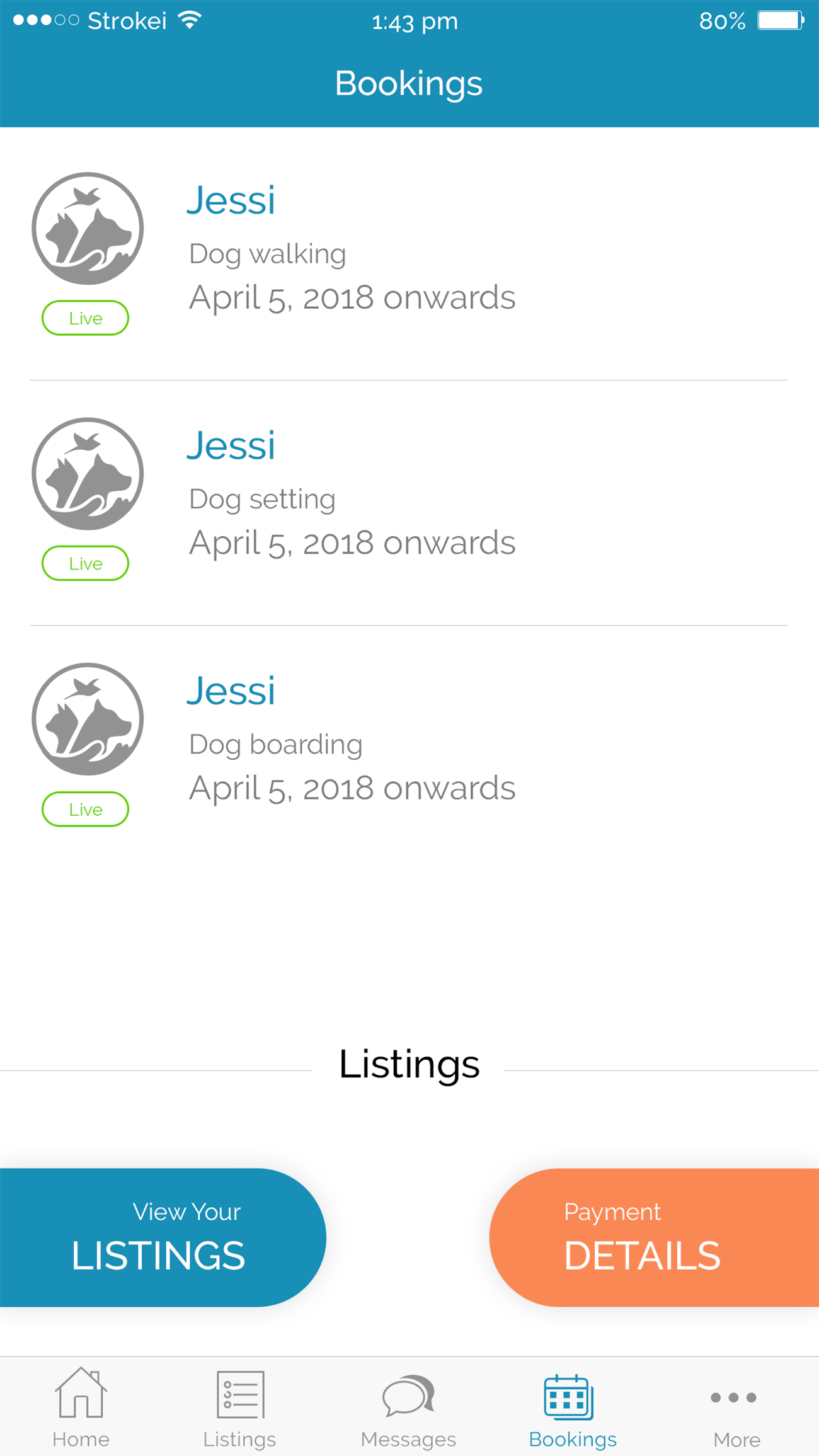Open Jessi's Dog setting booking name
The image size is (819, 1456).
pos(231,445)
